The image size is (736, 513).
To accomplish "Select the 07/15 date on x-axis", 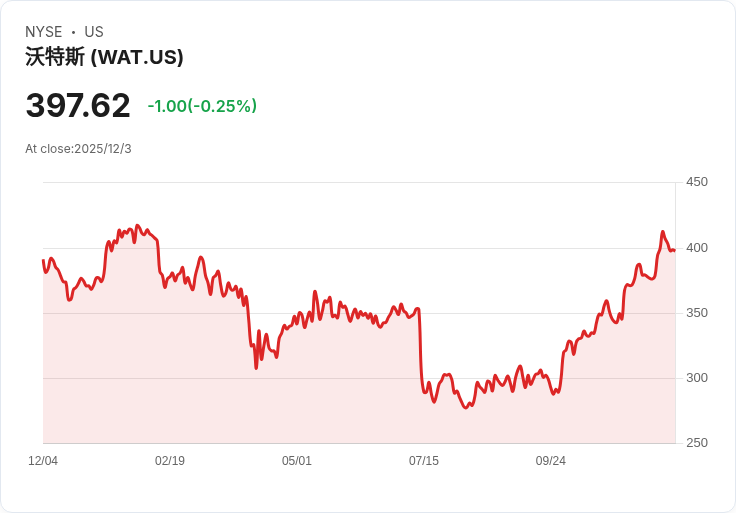I will (x=424, y=461).
